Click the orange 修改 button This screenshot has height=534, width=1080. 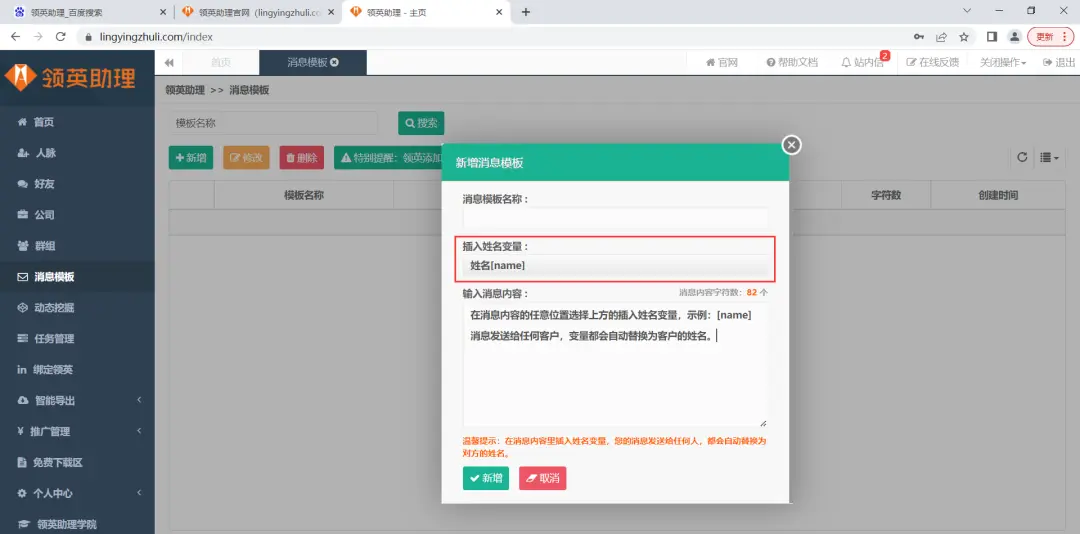click(246, 158)
